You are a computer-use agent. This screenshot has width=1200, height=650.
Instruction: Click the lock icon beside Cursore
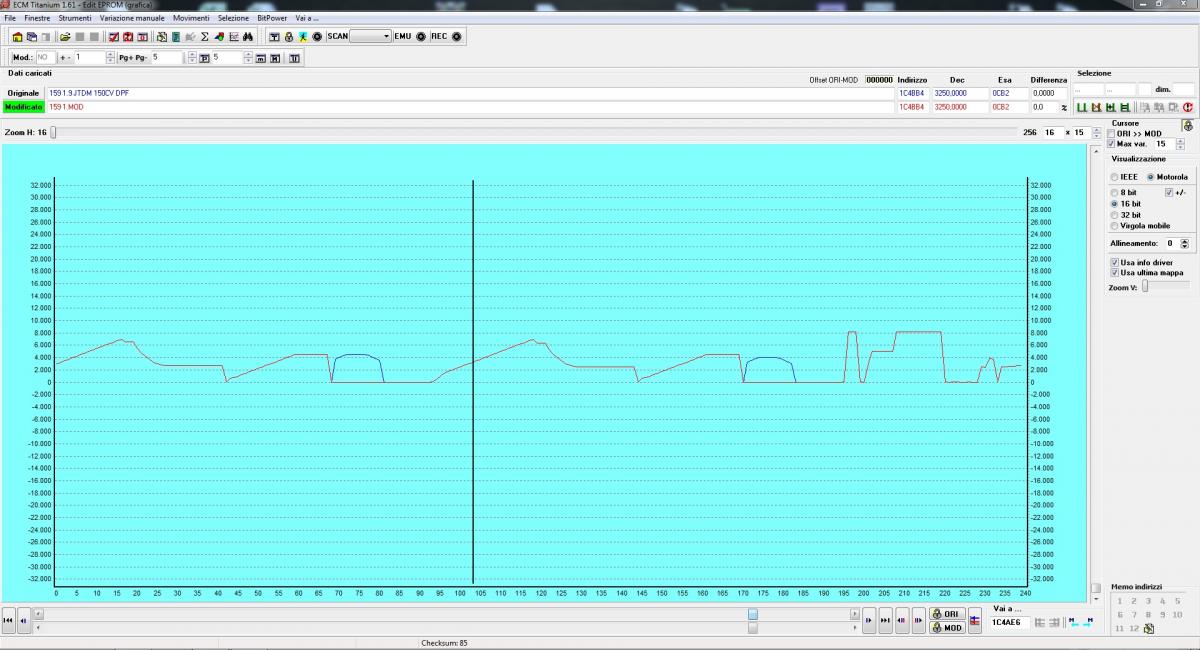1187,125
